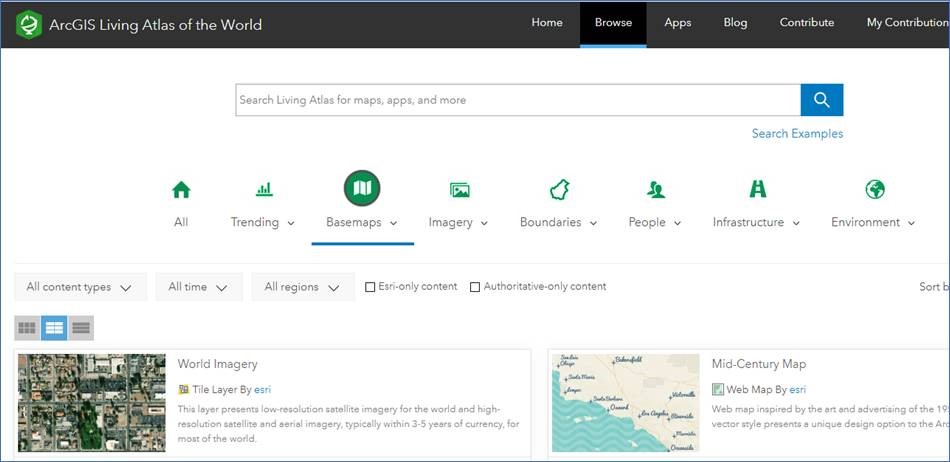
Task: Open the Mid-Century Map thumbnail
Action: point(625,403)
